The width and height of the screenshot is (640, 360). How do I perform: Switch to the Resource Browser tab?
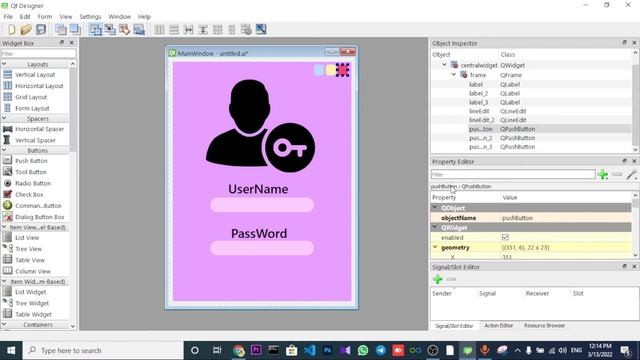pyautogui.click(x=544, y=326)
